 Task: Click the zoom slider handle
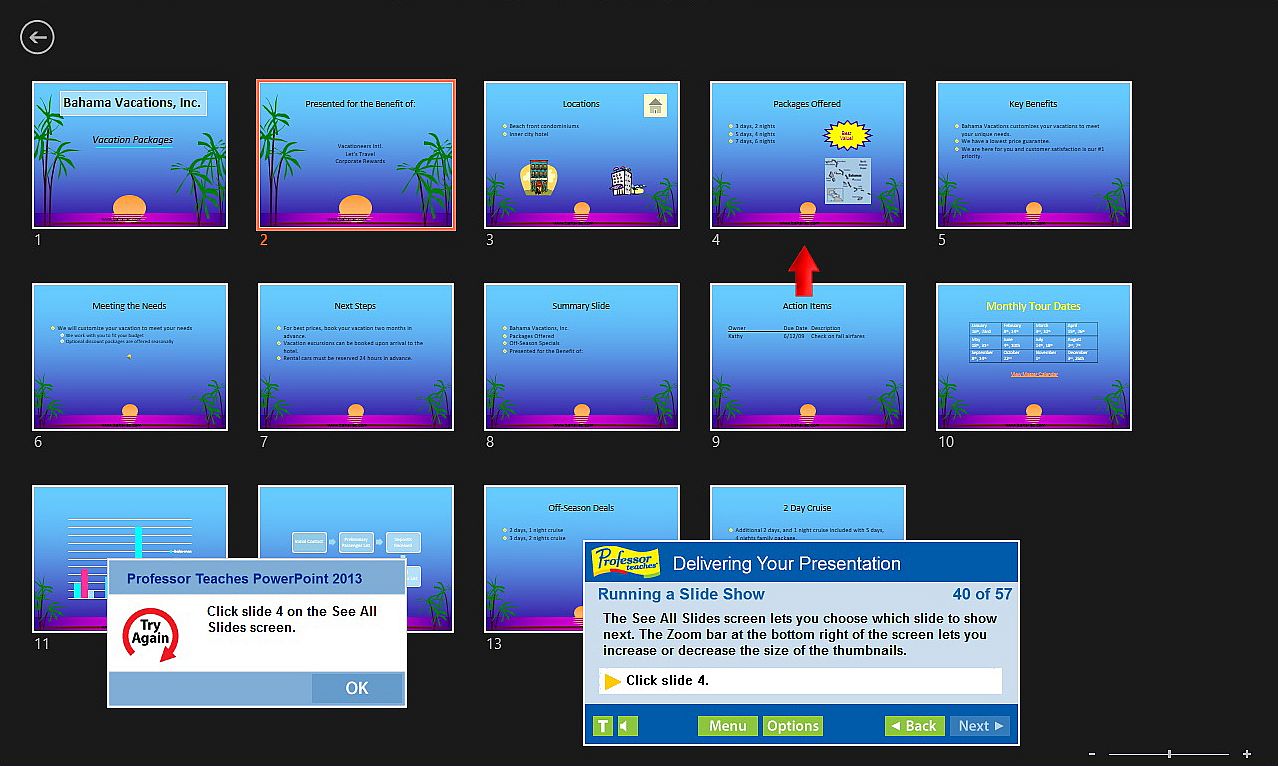1169,754
